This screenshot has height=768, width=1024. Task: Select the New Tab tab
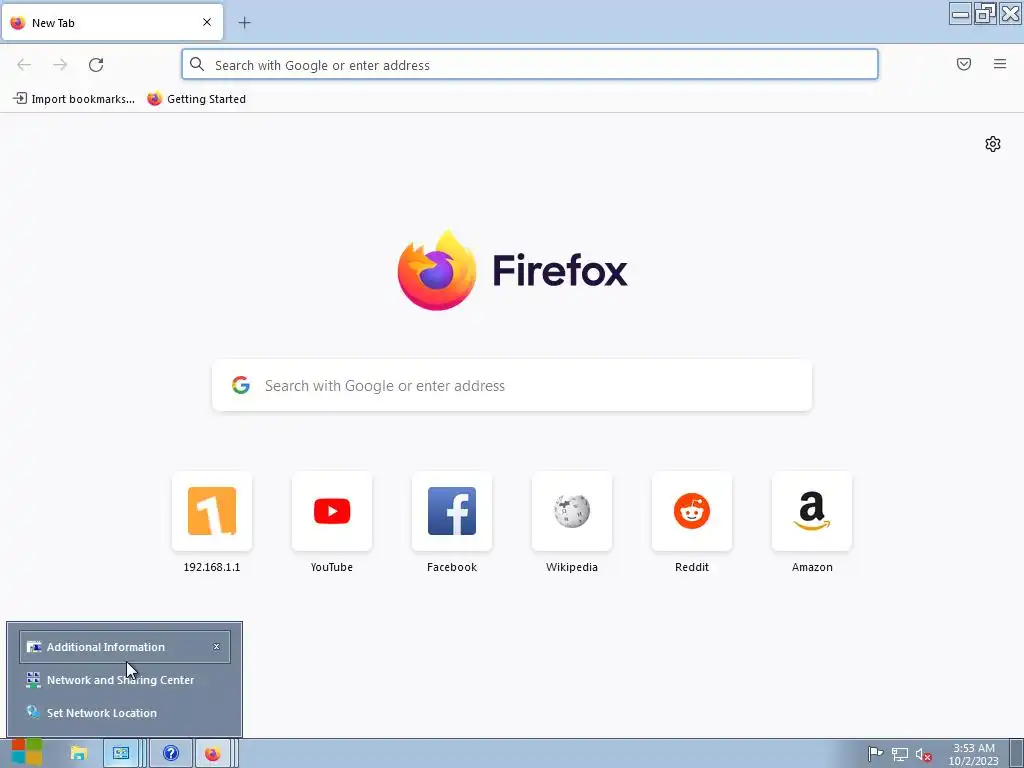pos(112,22)
